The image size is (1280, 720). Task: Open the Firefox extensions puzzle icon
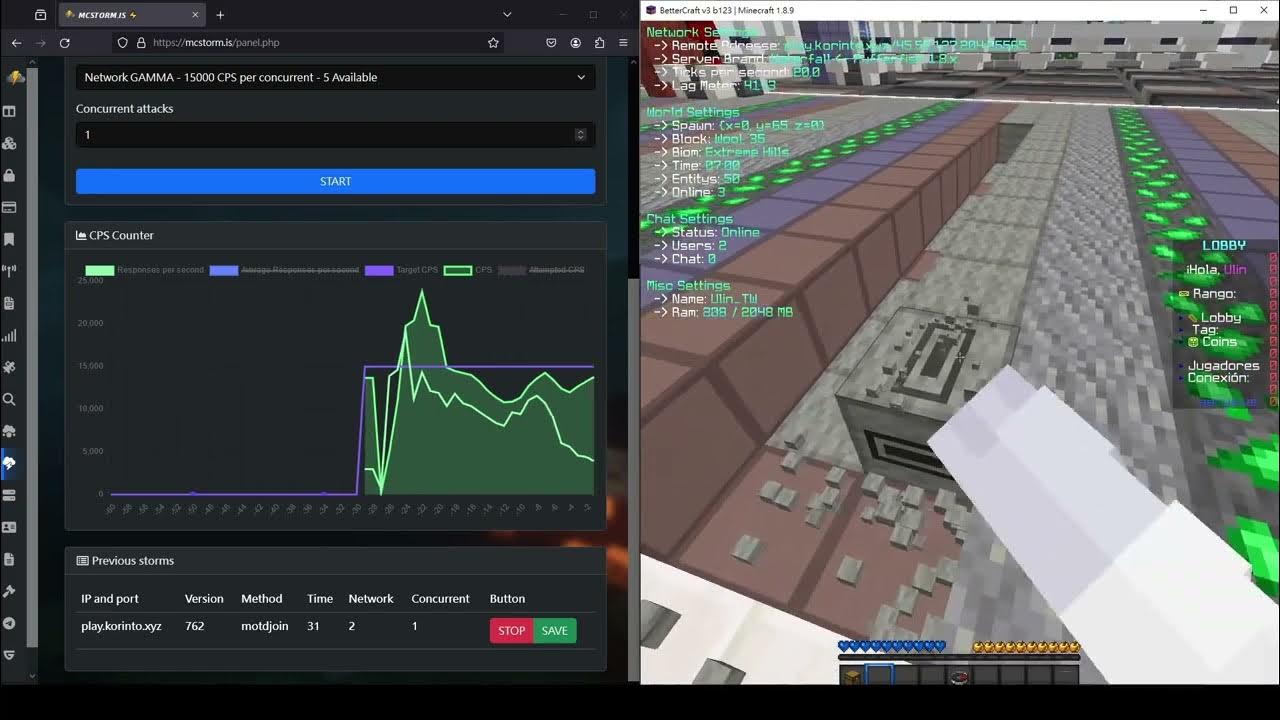600,43
